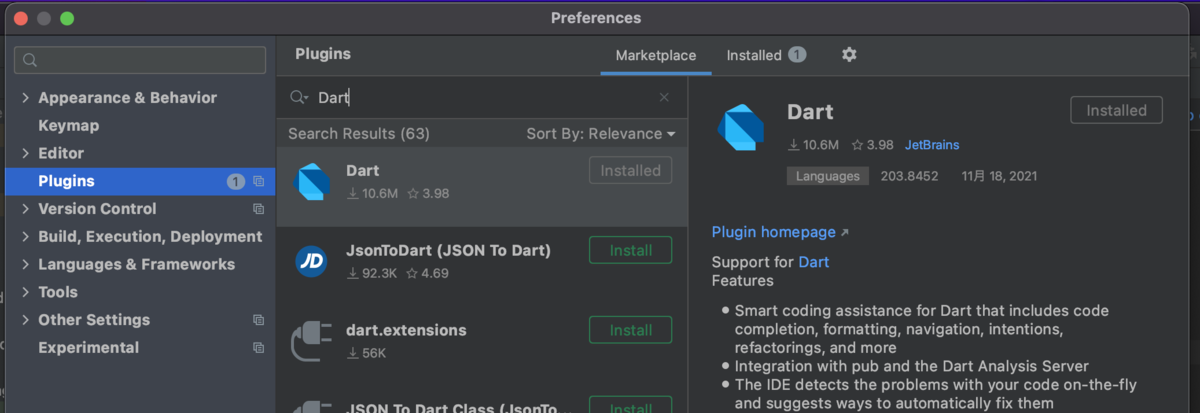Switch to the Marketplace tab
Image resolution: width=1200 pixels, height=413 pixels.
click(656, 55)
